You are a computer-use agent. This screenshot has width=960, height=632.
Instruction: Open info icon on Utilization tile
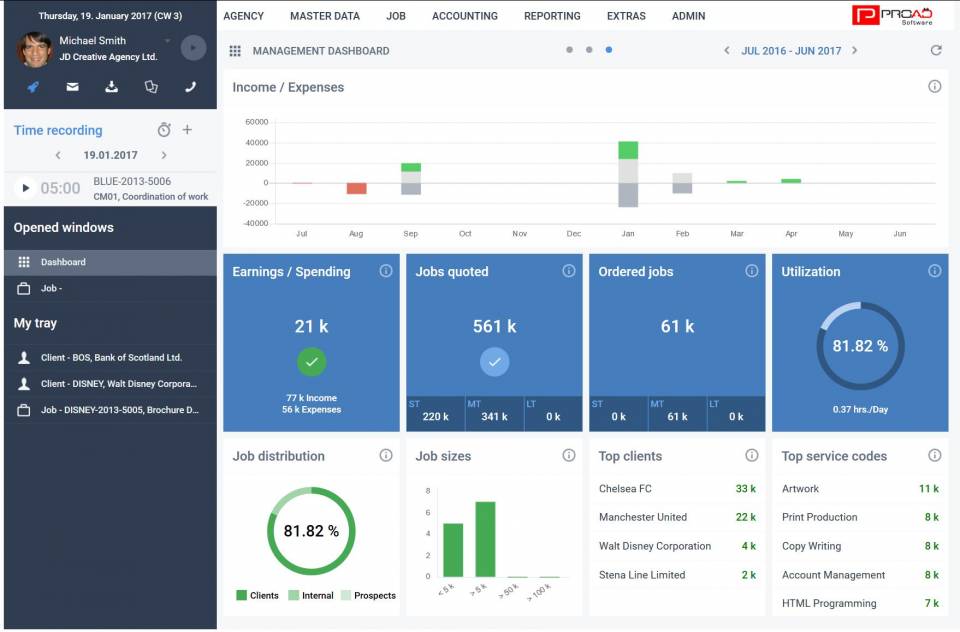934,271
